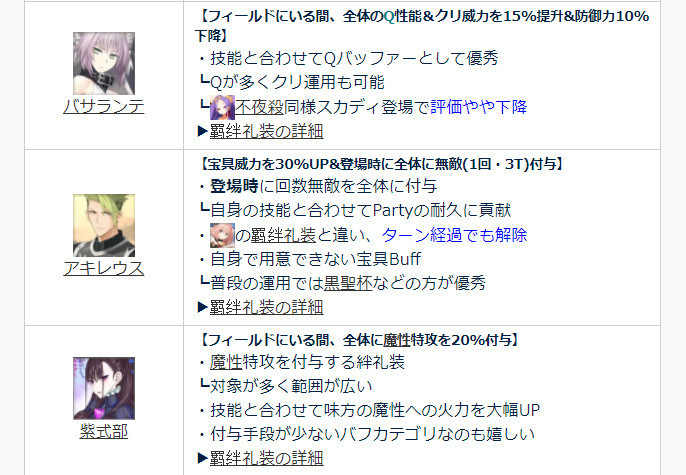Open the 不夜殺 link
The height and width of the screenshot is (475, 686).
(260, 107)
